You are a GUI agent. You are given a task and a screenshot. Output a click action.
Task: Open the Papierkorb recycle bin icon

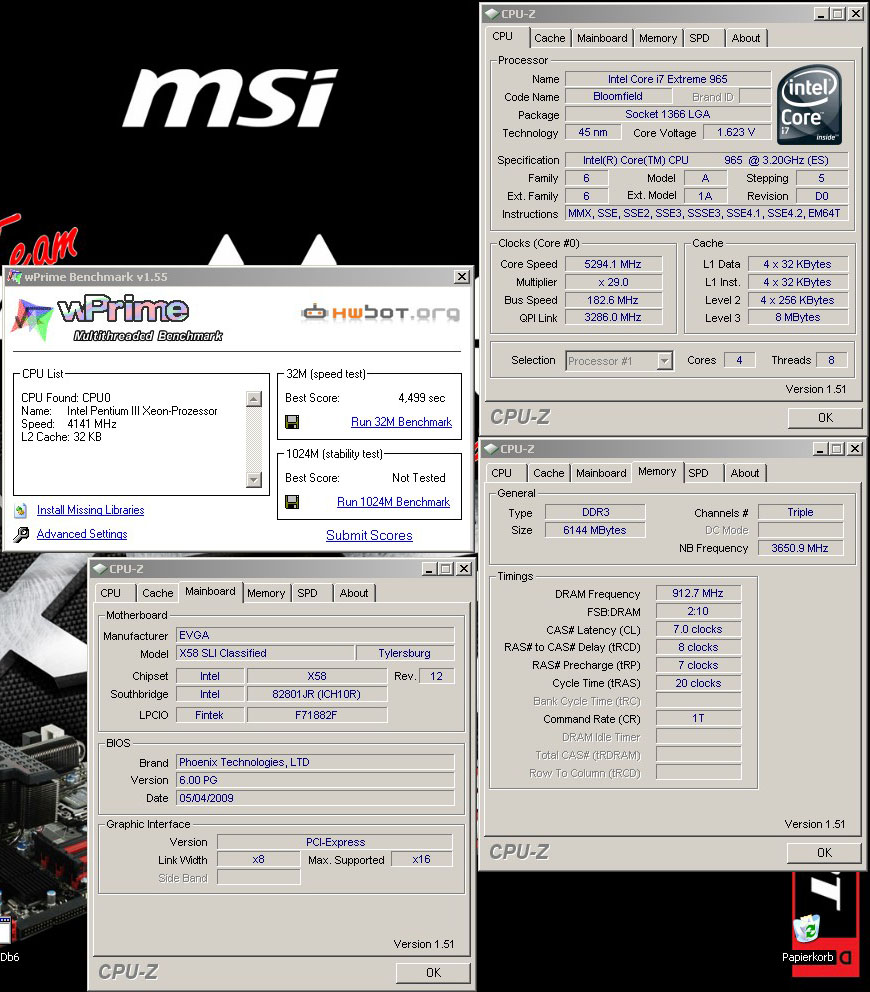pos(807,930)
